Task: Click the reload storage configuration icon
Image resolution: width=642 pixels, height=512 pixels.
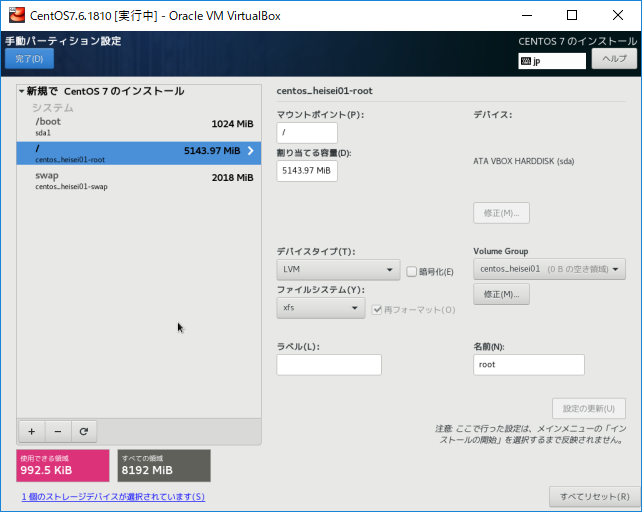Action: coord(84,431)
